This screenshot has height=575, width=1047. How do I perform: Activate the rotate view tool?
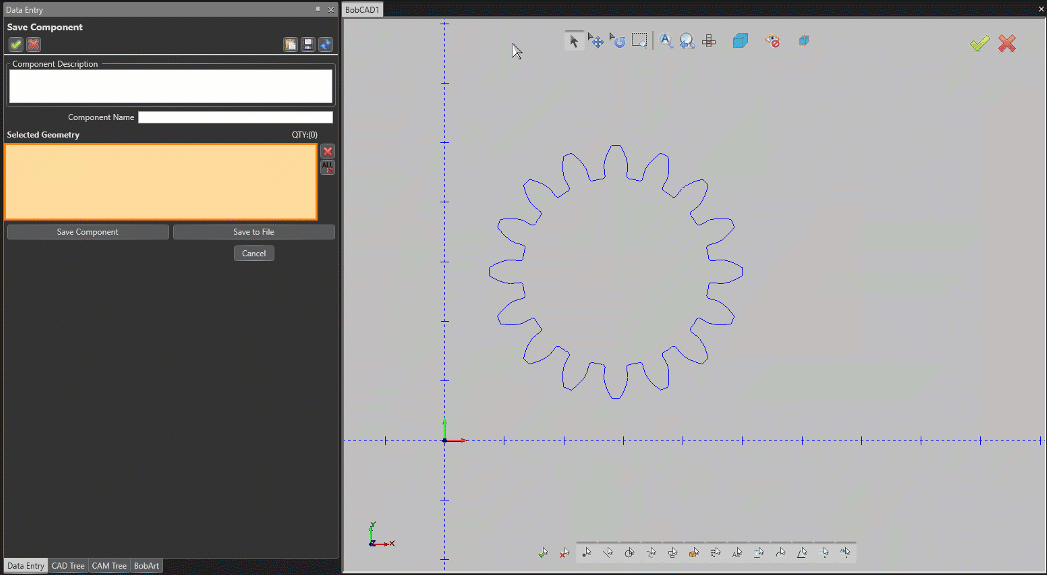pos(617,41)
